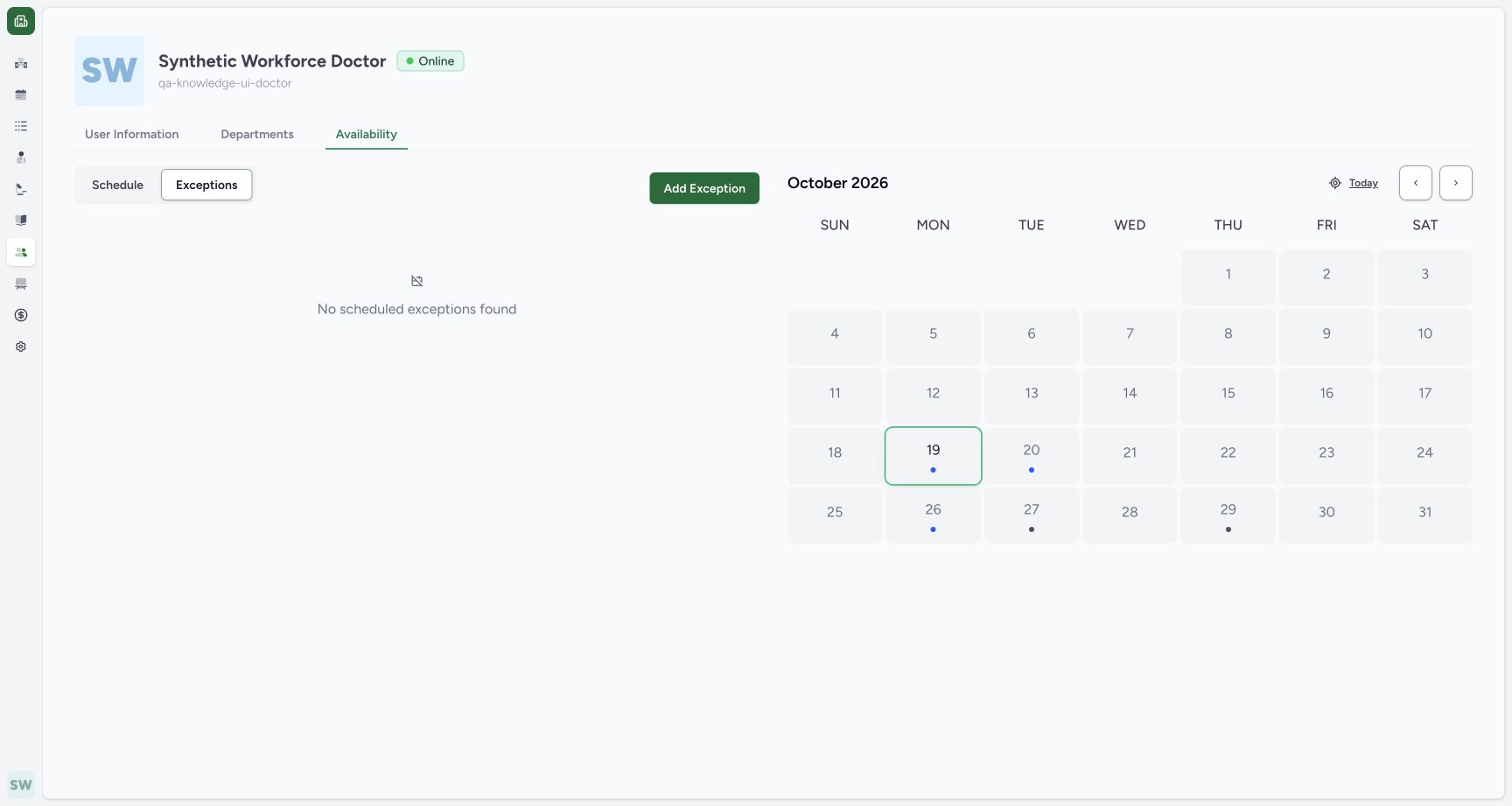Image resolution: width=1512 pixels, height=806 pixels.
Task: Click the large SW profile avatar
Action: 109,71
